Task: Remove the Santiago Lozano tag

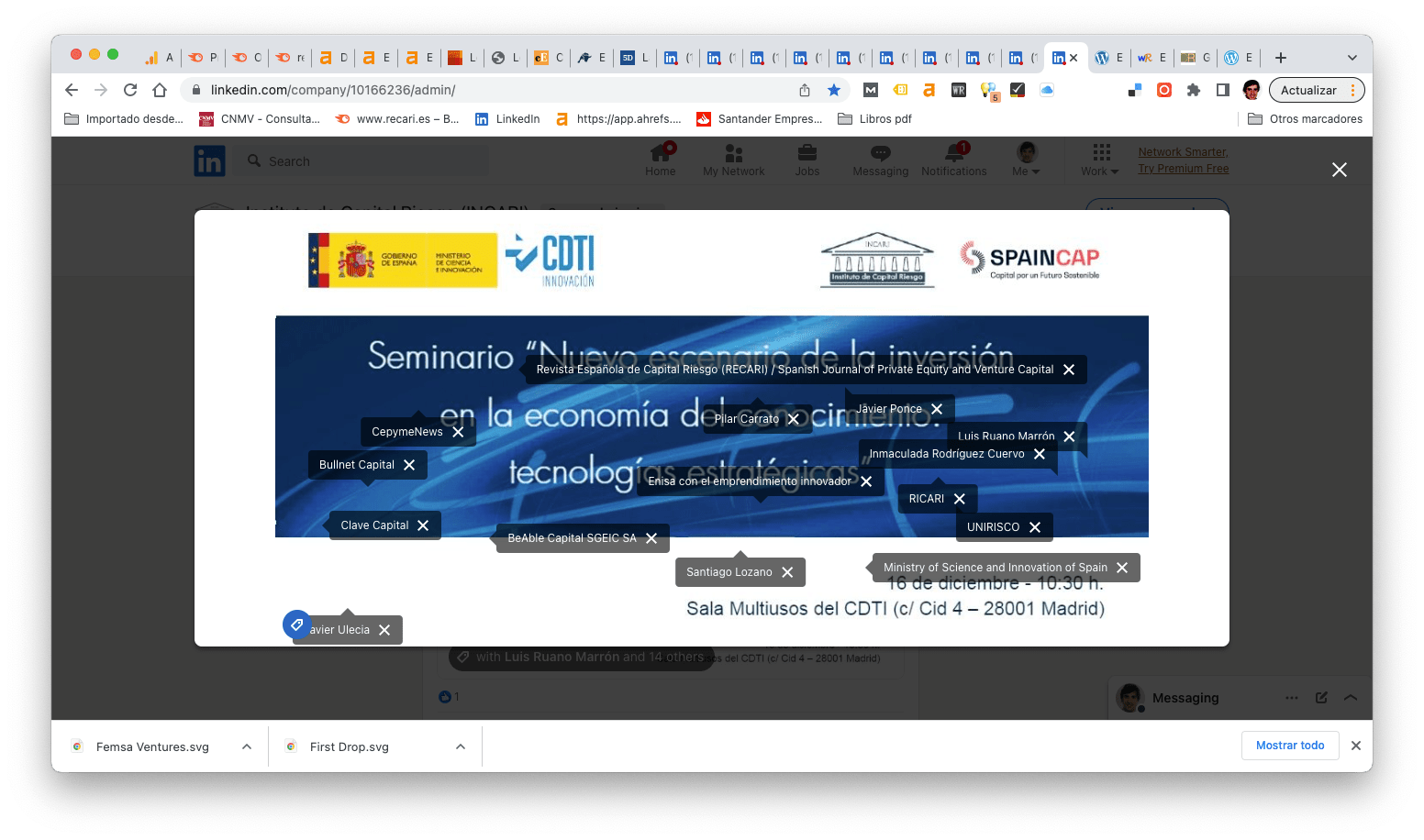Action: [787, 572]
